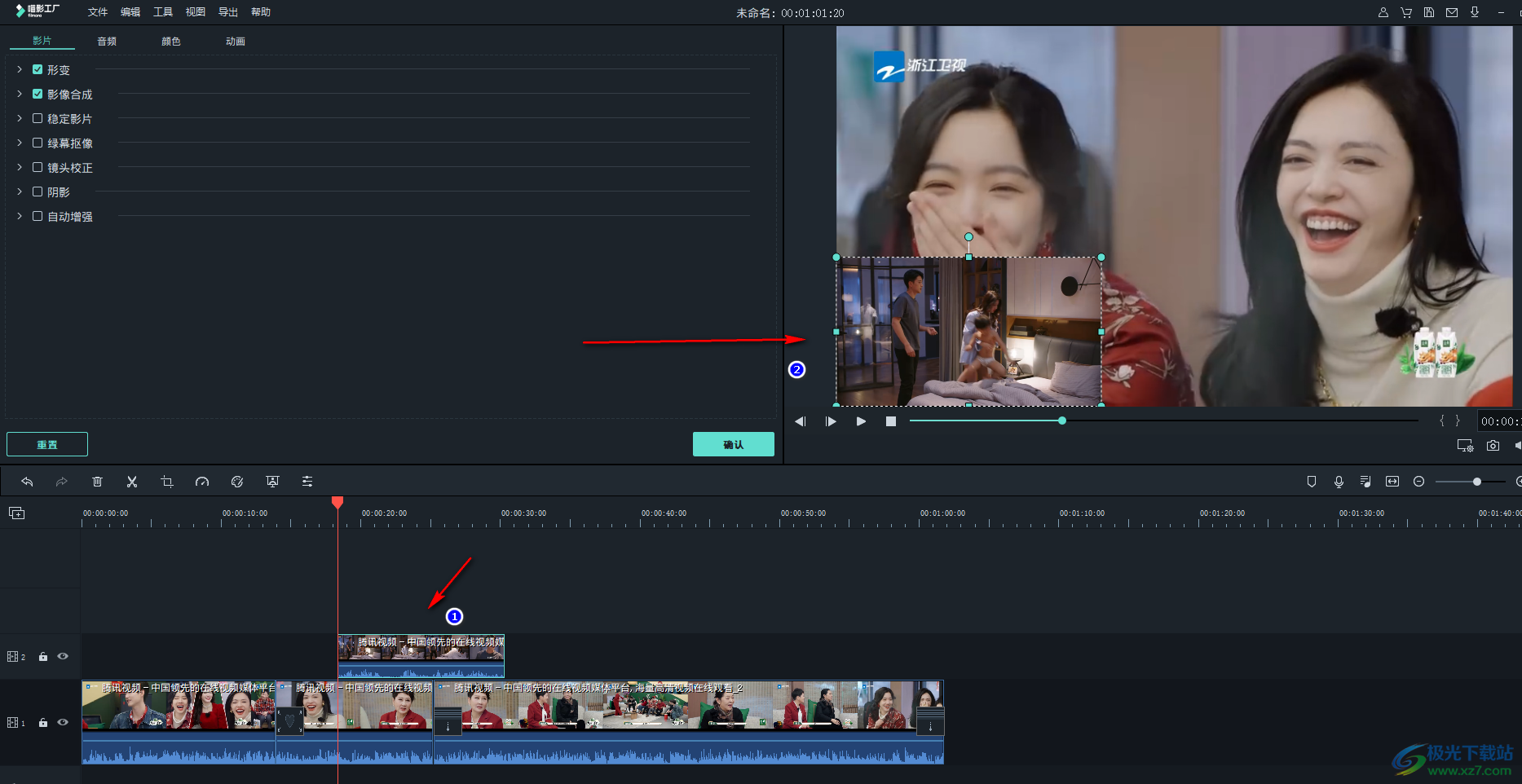Take a snapshot with camera icon

click(1493, 446)
